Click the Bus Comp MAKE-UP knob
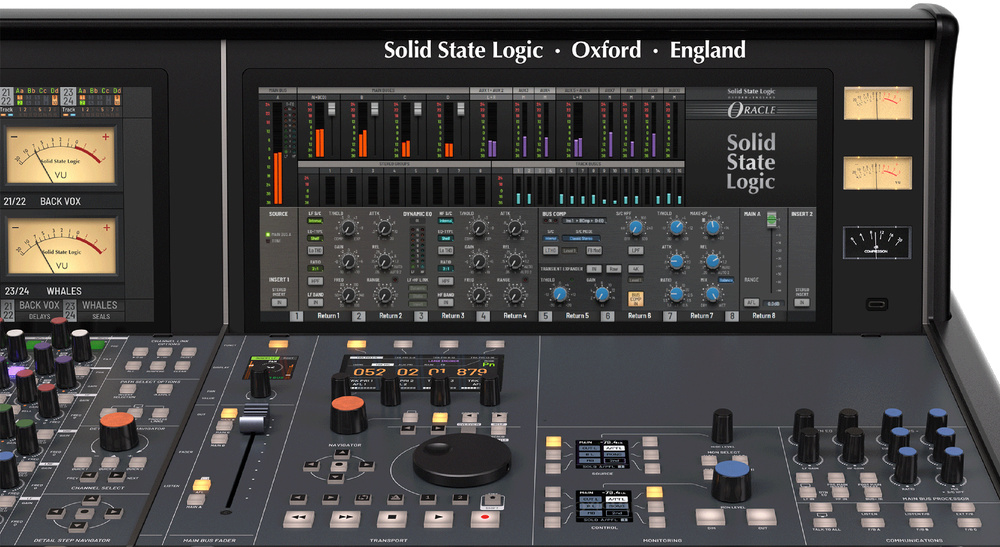Screen dimensions: 1000x547 (x=712, y=228)
